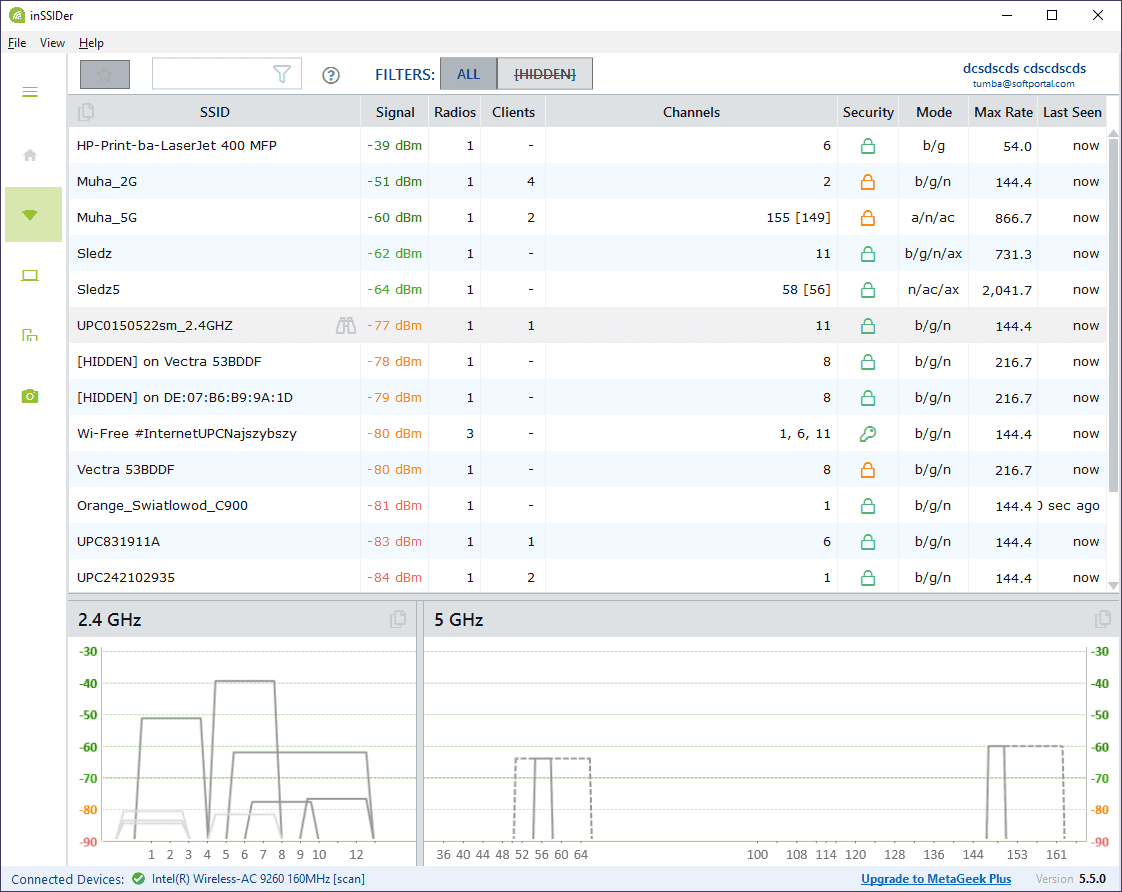Open the hamburger menu in sidebar
Image resolution: width=1122 pixels, height=892 pixels.
pyautogui.click(x=30, y=92)
